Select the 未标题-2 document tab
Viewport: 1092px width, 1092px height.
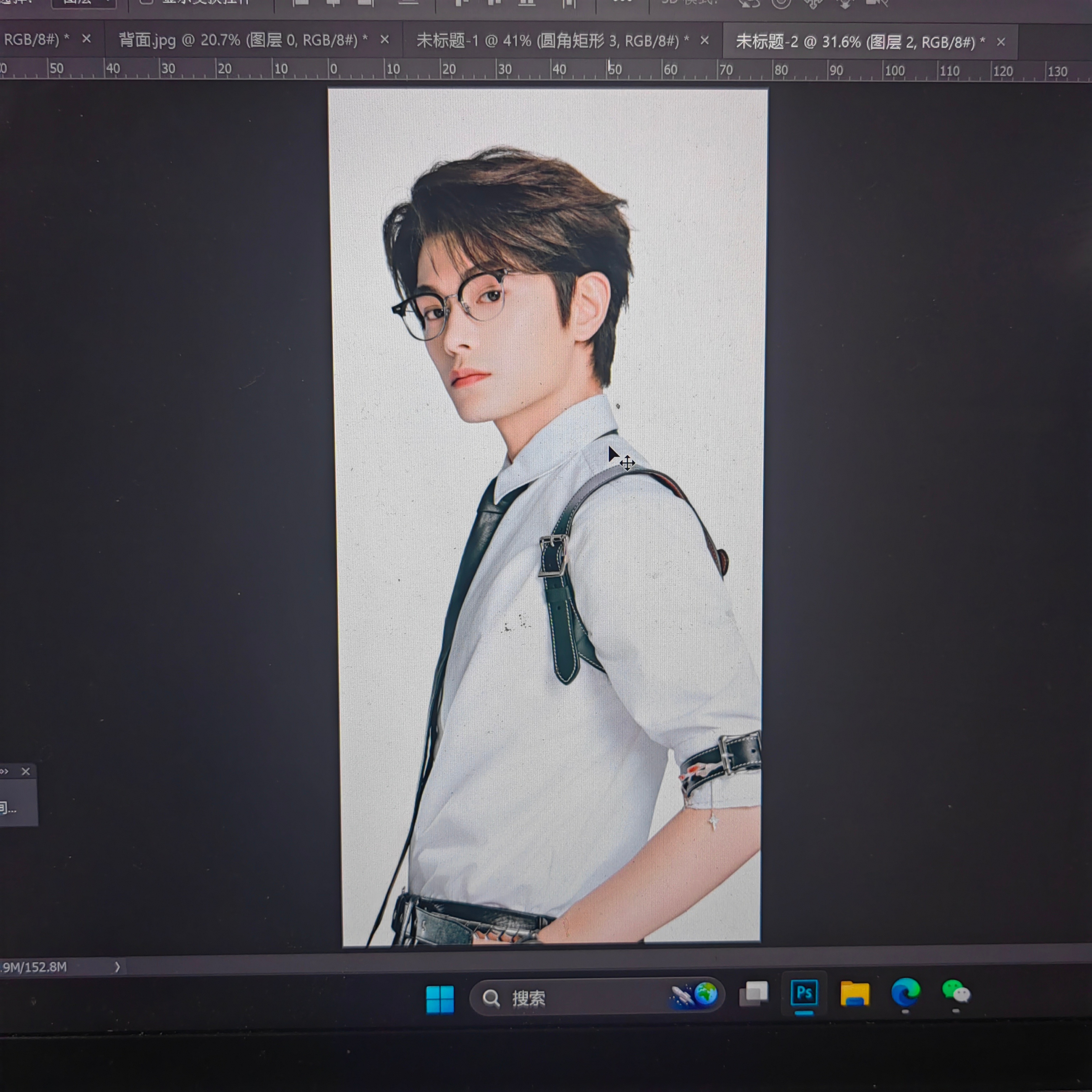(x=859, y=42)
